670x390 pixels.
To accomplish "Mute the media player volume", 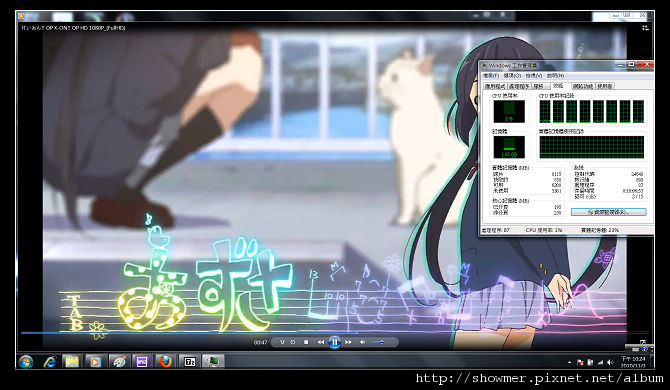I will pyautogui.click(x=362, y=342).
